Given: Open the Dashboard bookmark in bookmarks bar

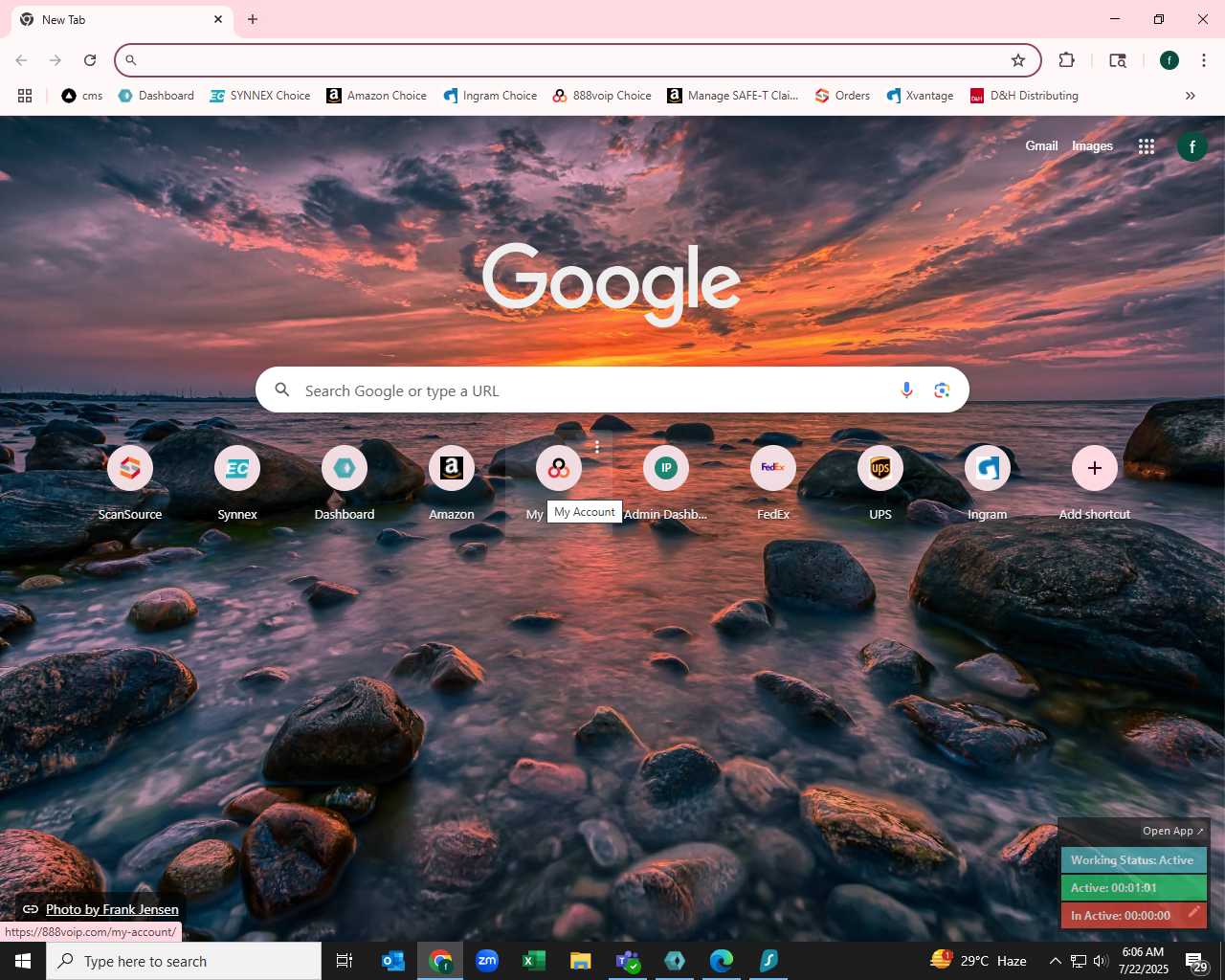Looking at the screenshot, I should [x=156, y=96].
